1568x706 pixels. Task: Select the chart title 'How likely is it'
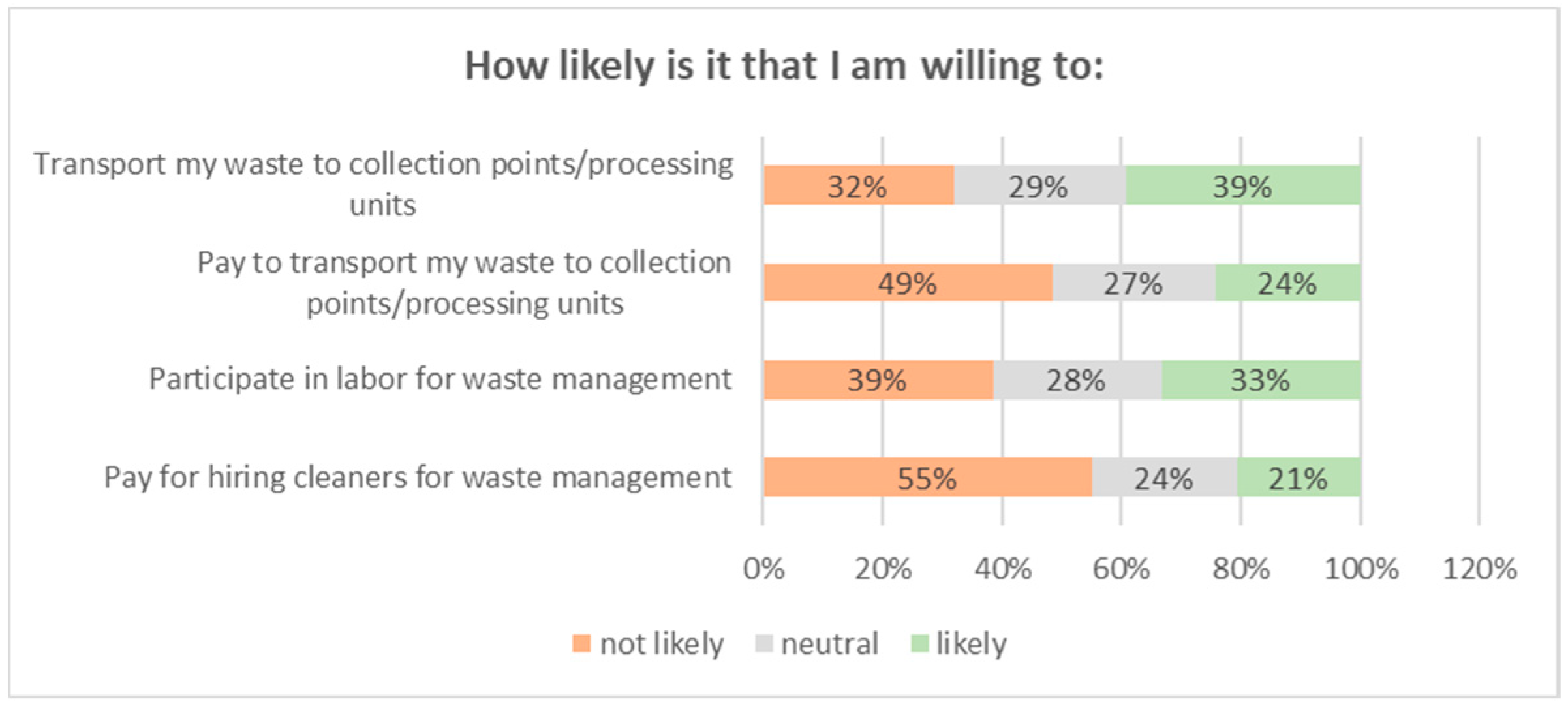pyautogui.click(x=784, y=66)
